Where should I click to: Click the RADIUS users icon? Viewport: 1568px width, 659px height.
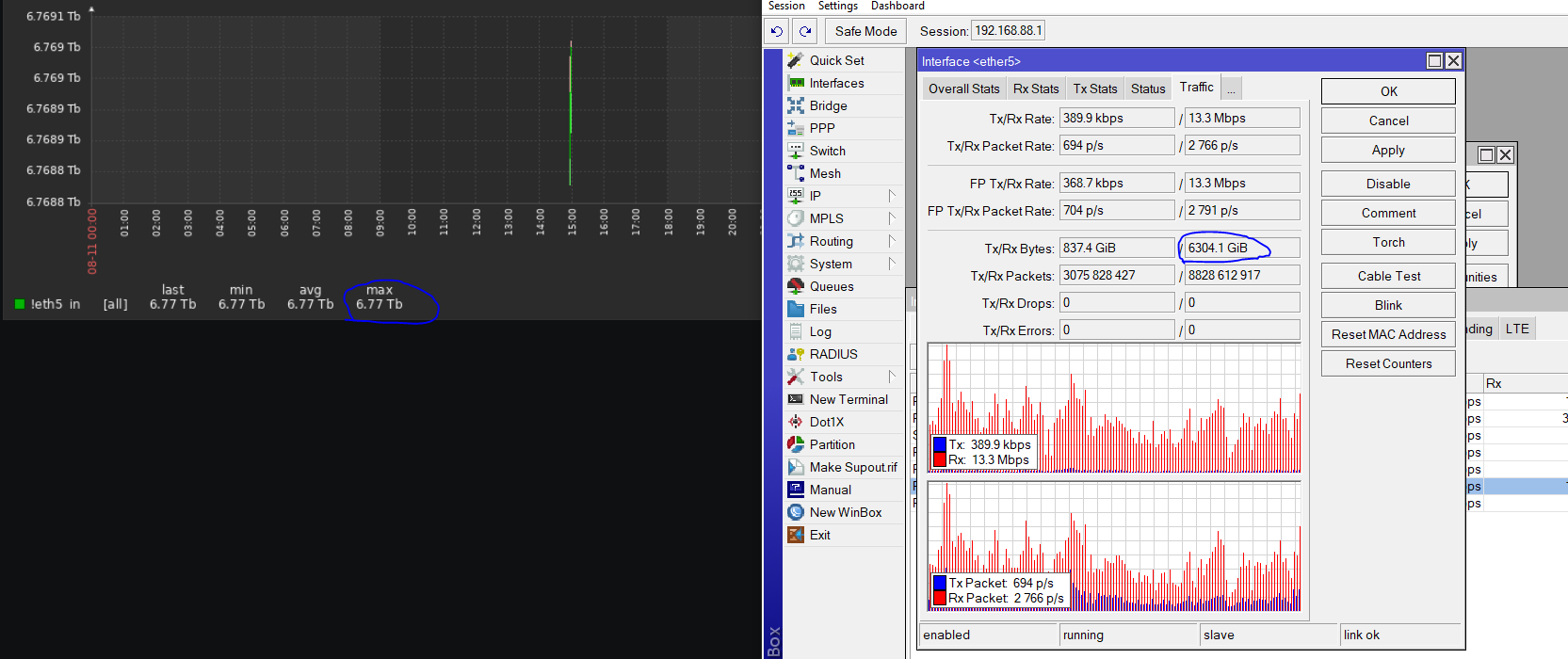click(796, 354)
